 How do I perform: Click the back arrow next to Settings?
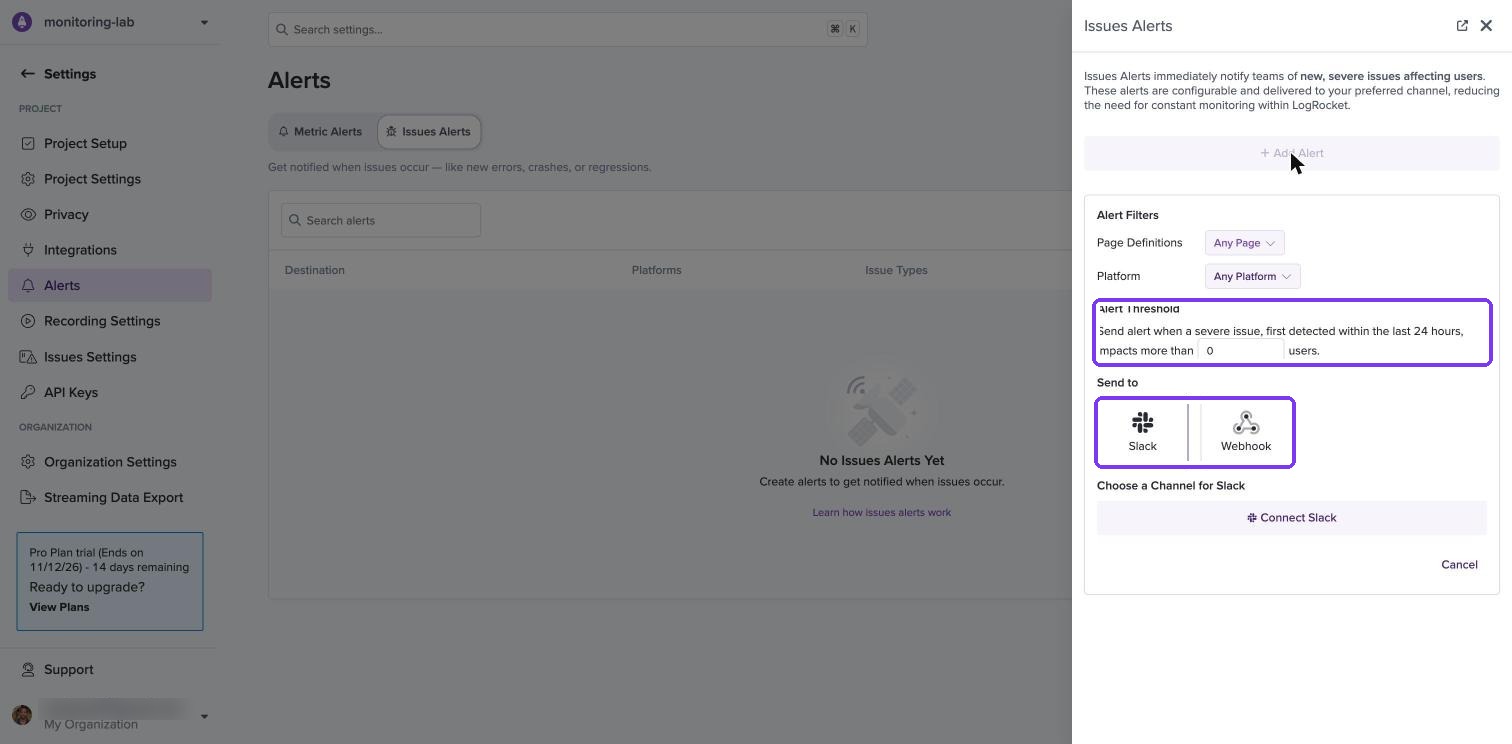click(x=27, y=74)
